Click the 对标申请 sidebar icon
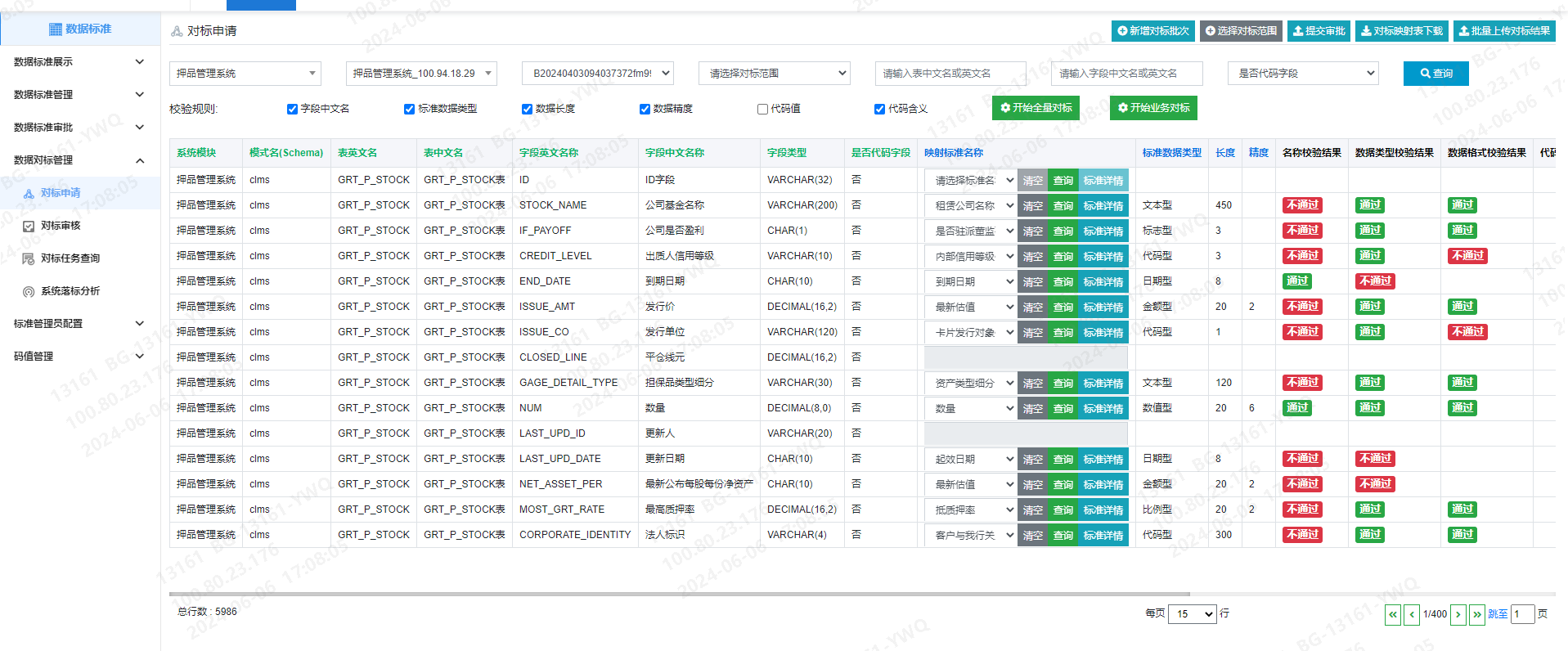The width and height of the screenshot is (1568, 651). pyautogui.click(x=29, y=194)
